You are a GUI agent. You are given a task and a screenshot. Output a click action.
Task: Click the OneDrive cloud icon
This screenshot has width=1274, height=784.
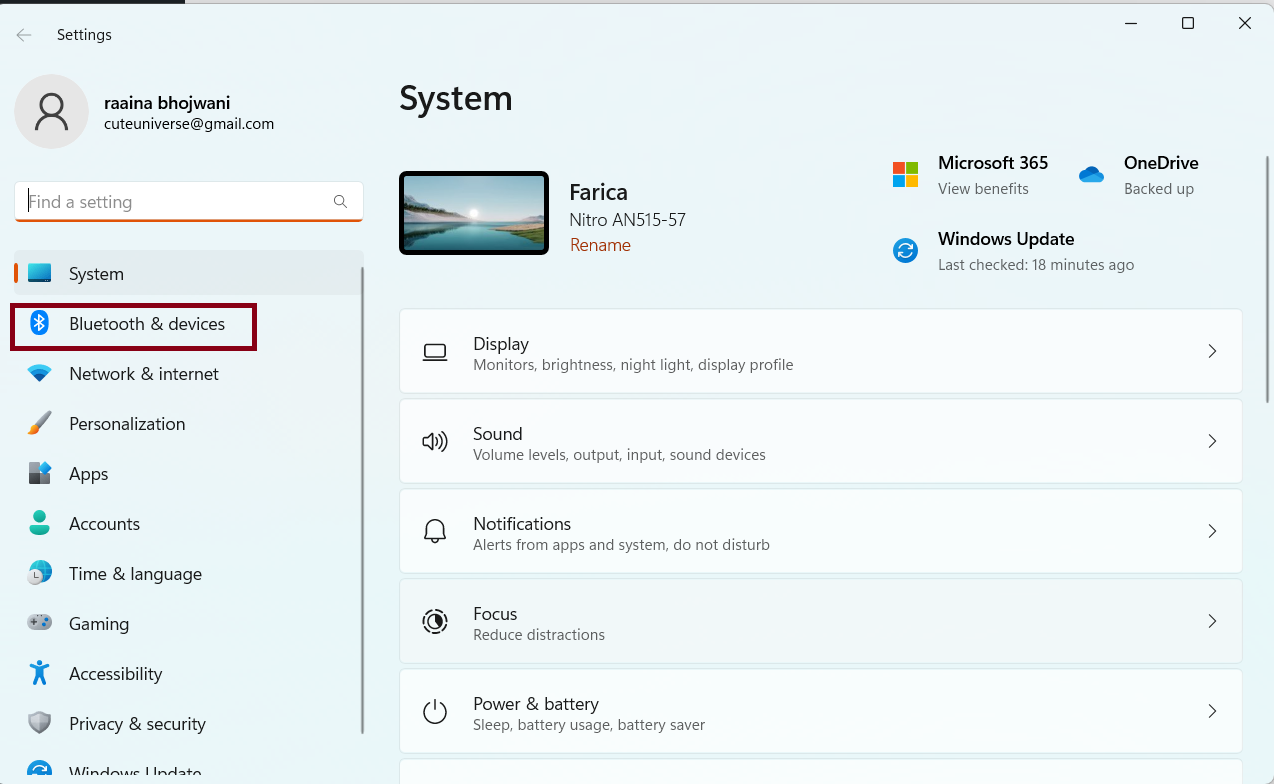tap(1091, 174)
